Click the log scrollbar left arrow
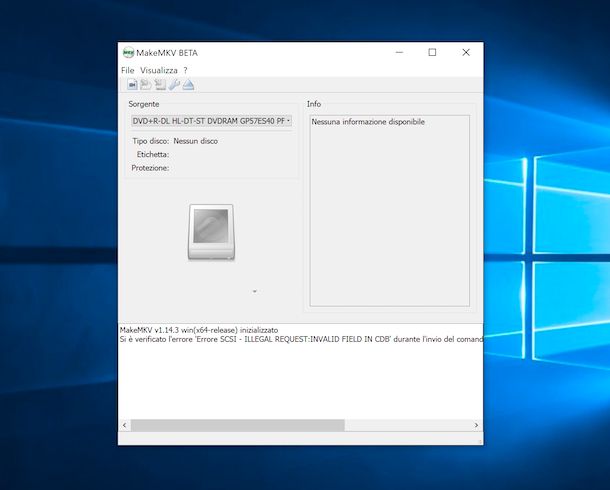Viewport: 610px width, 490px height. [124, 425]
